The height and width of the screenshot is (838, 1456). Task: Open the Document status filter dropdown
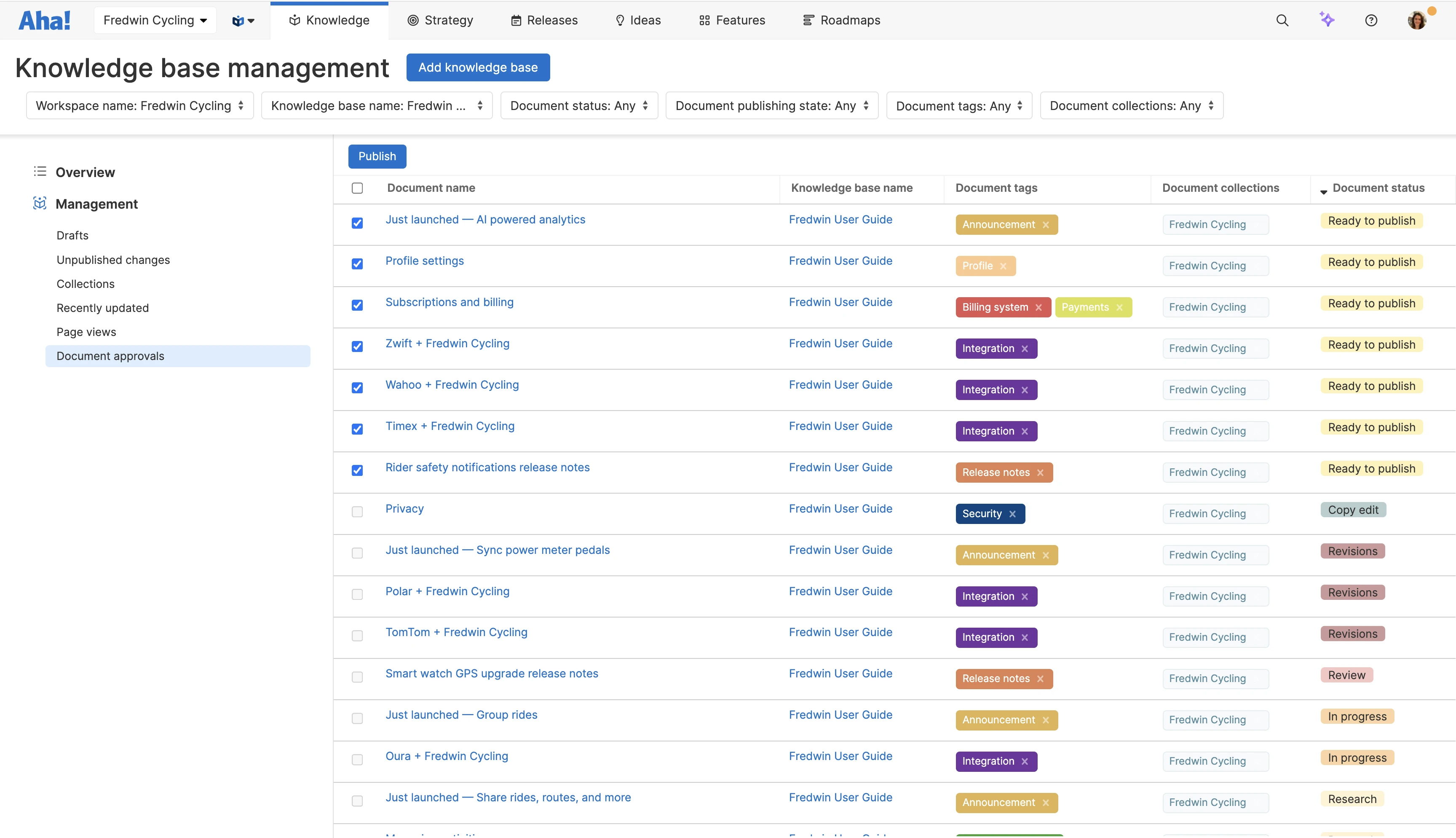tap(578, 106)
